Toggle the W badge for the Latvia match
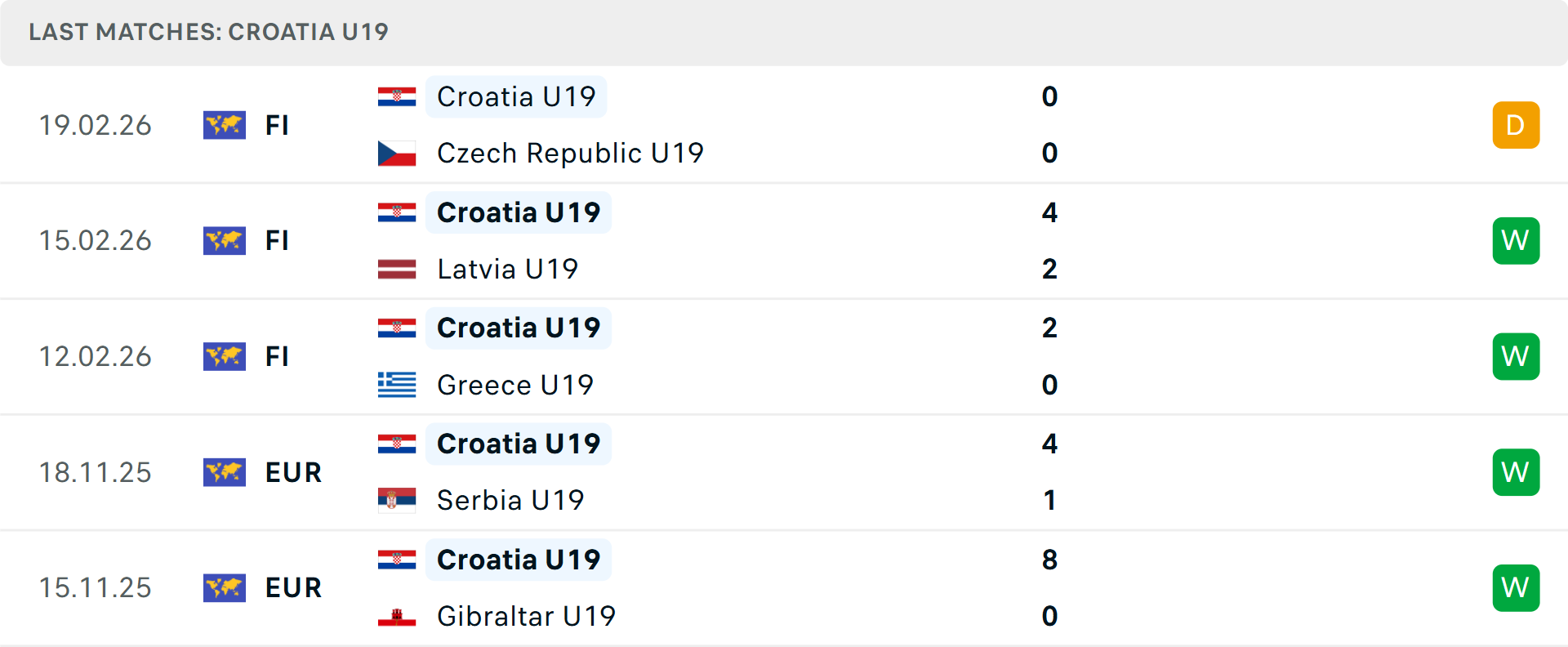Image resolution: width=1568 pixels, height=647 pixels. 1516,240
